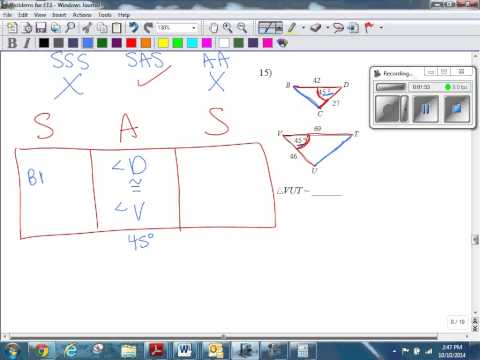Click the Zoom Out magnifier

[242, 28]
